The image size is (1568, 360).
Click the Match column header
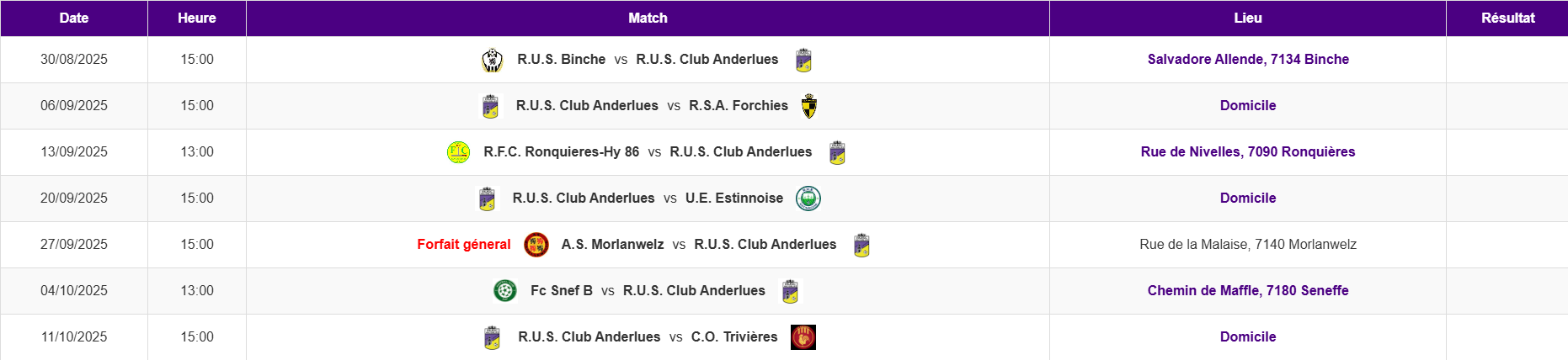click(648, 18)
